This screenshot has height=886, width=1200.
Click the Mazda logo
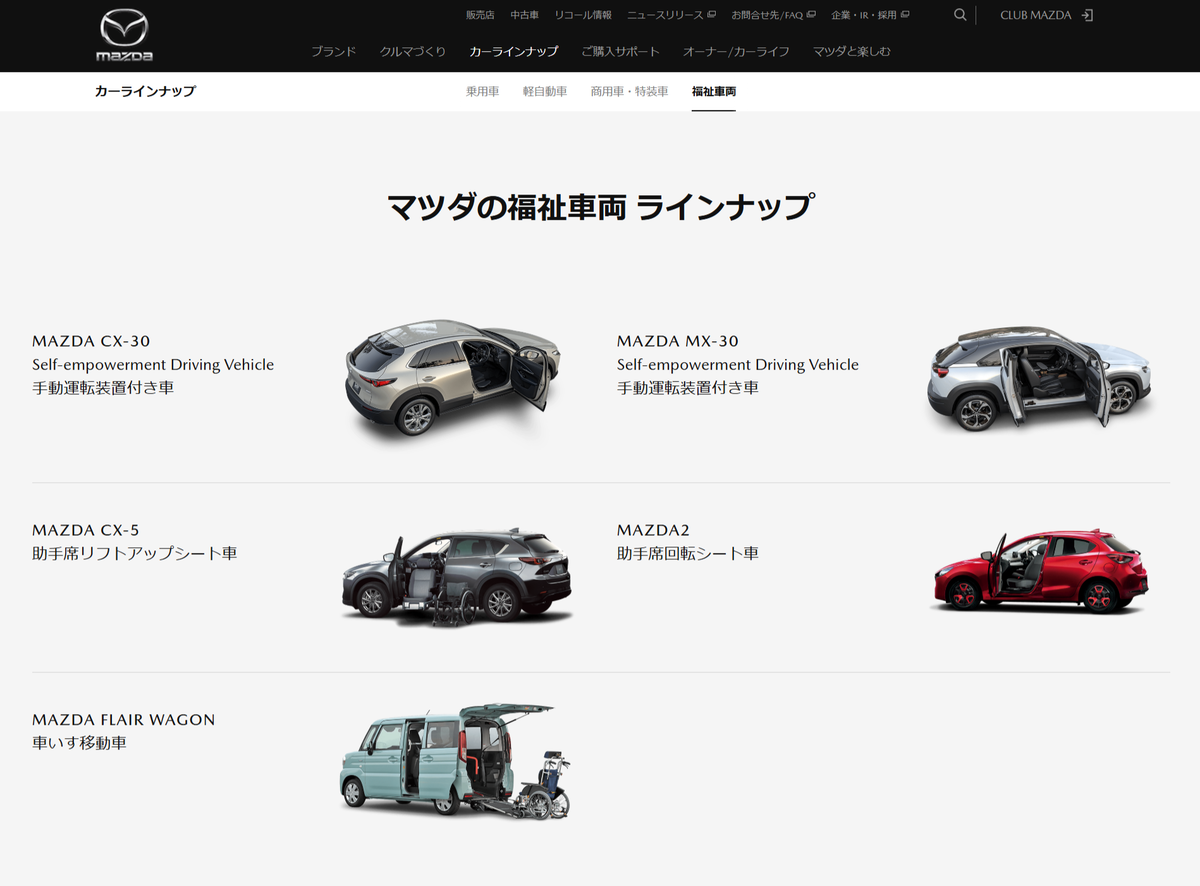coord(124,36)
